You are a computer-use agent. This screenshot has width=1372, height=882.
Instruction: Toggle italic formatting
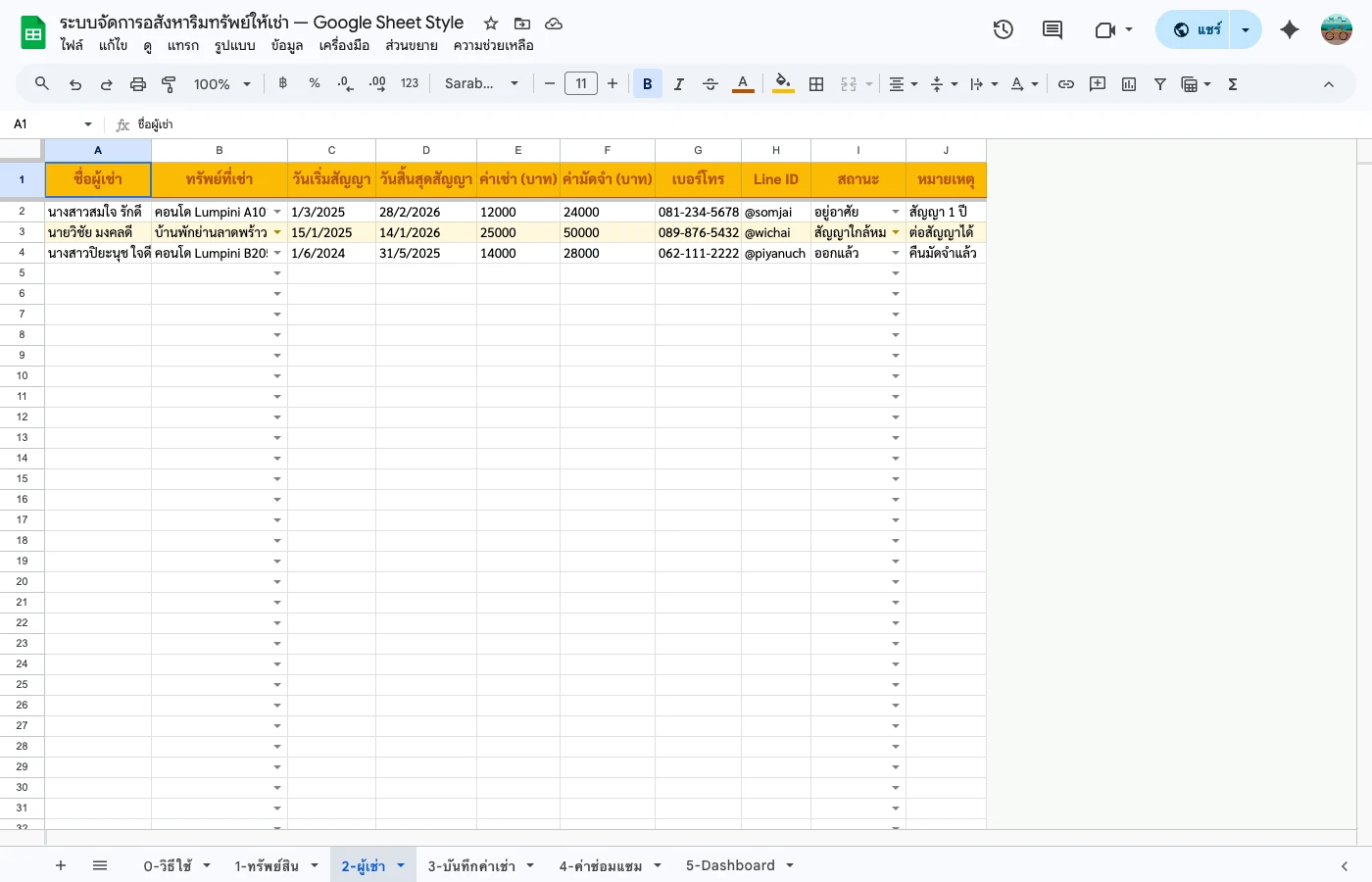point(678,84)
